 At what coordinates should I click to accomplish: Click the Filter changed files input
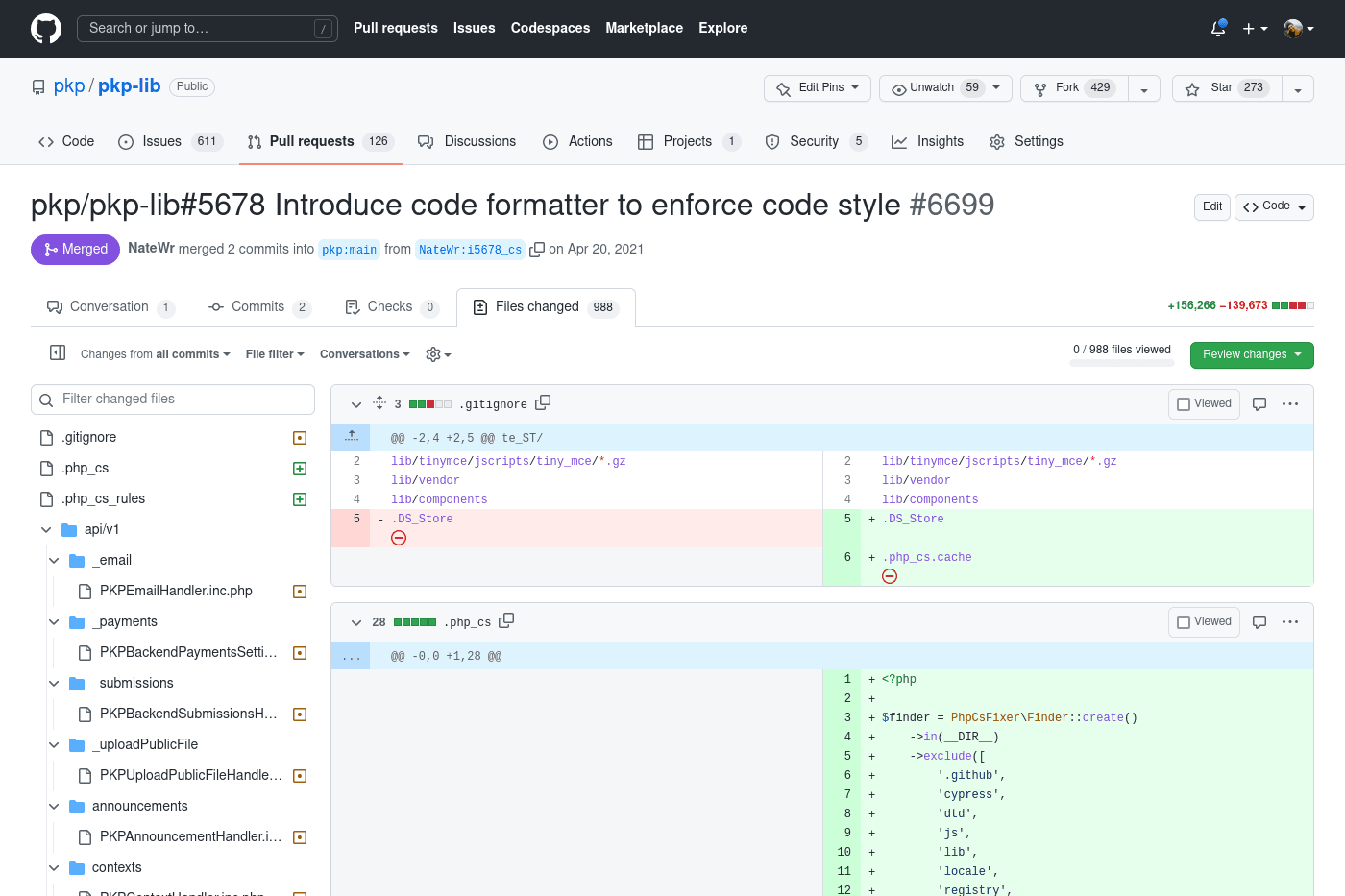(x=173, y=399)
